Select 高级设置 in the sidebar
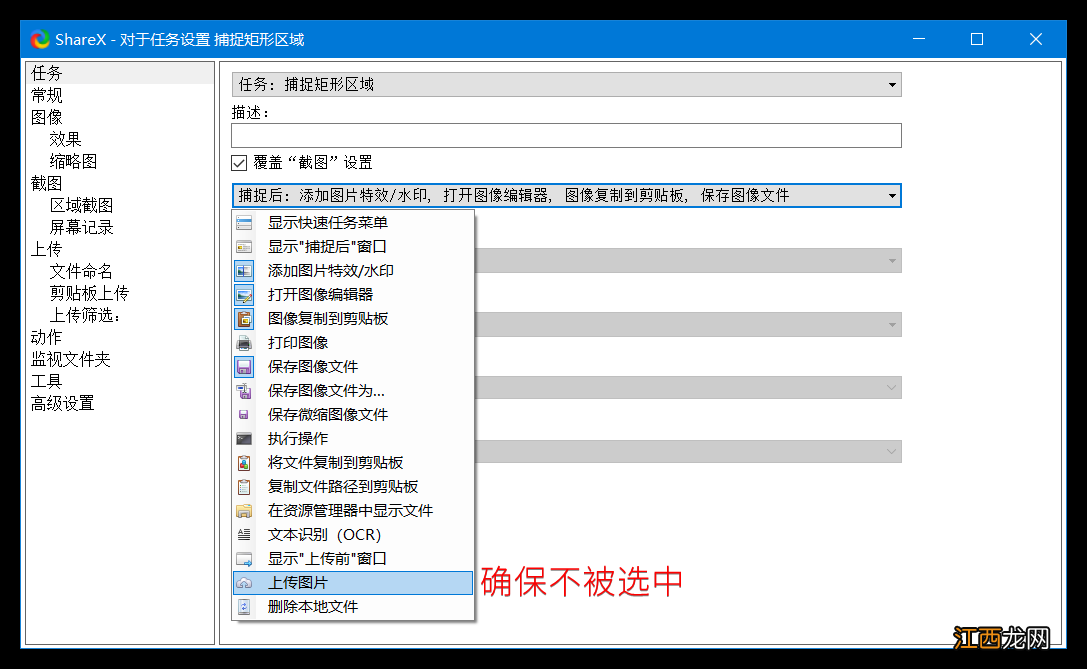 [x=62, y=403]
